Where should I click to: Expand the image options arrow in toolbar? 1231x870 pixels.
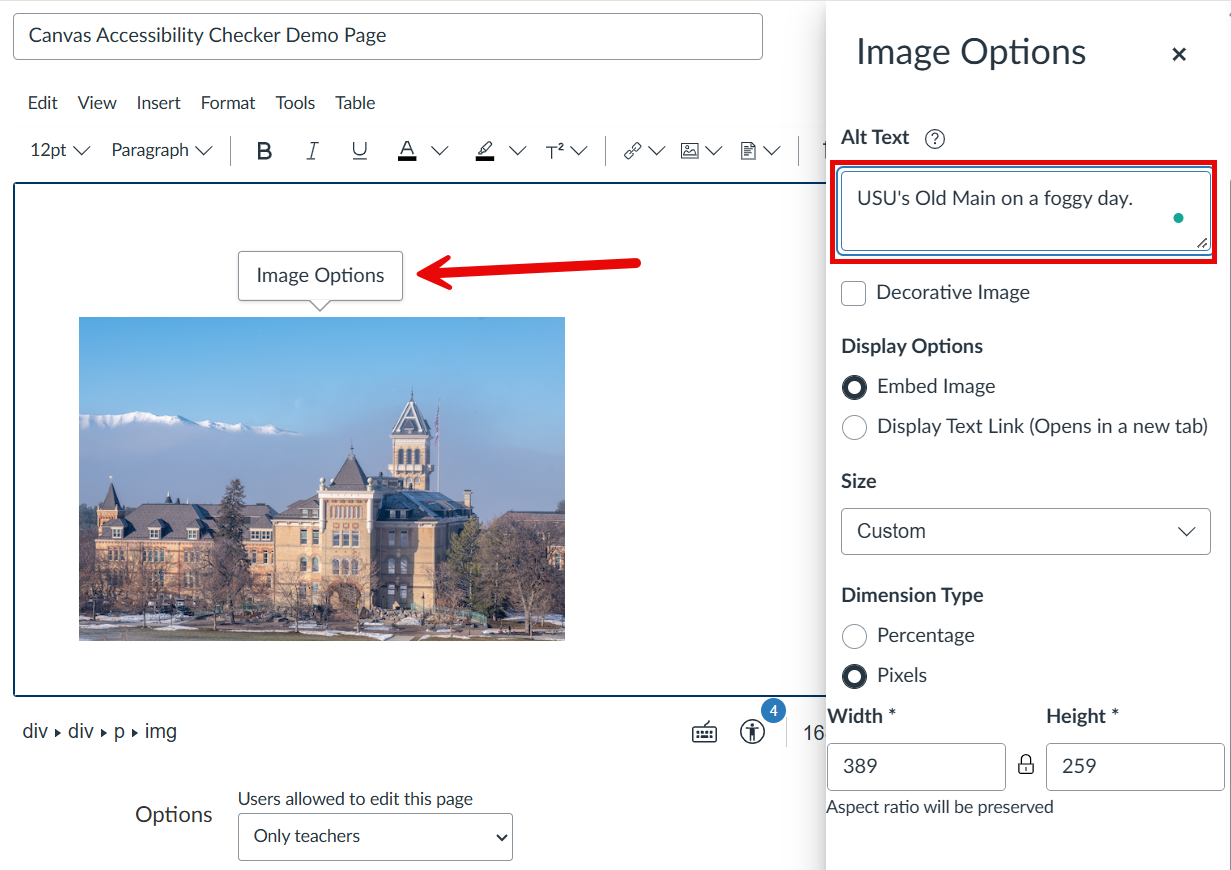pos(714,151)
